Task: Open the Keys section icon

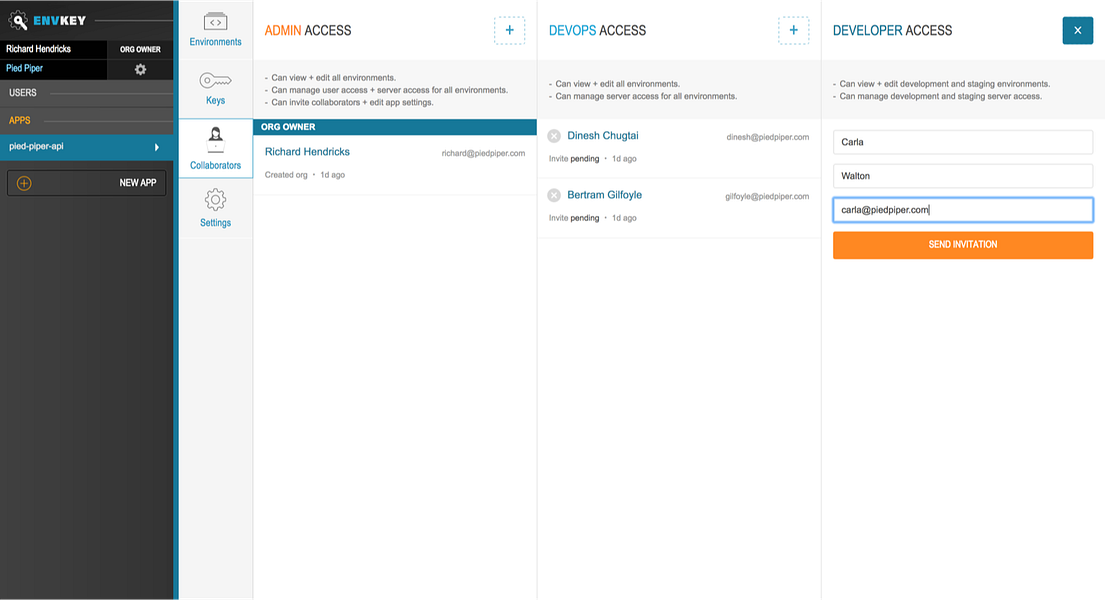Action: 215,80
